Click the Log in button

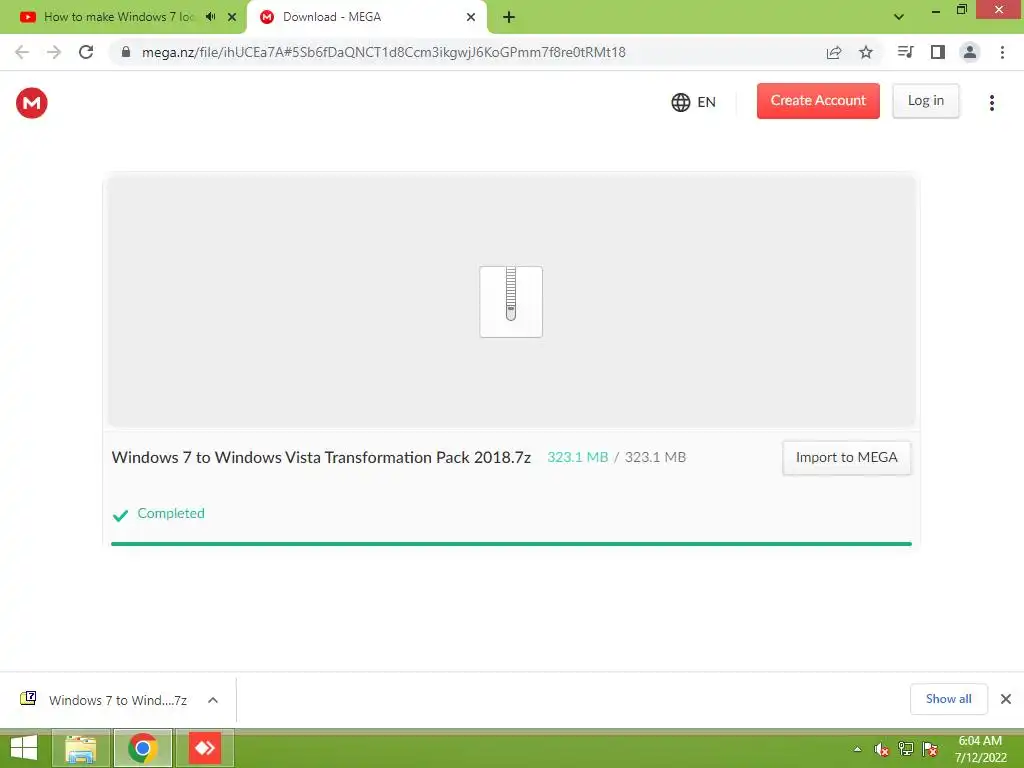[x=925, y=101]
